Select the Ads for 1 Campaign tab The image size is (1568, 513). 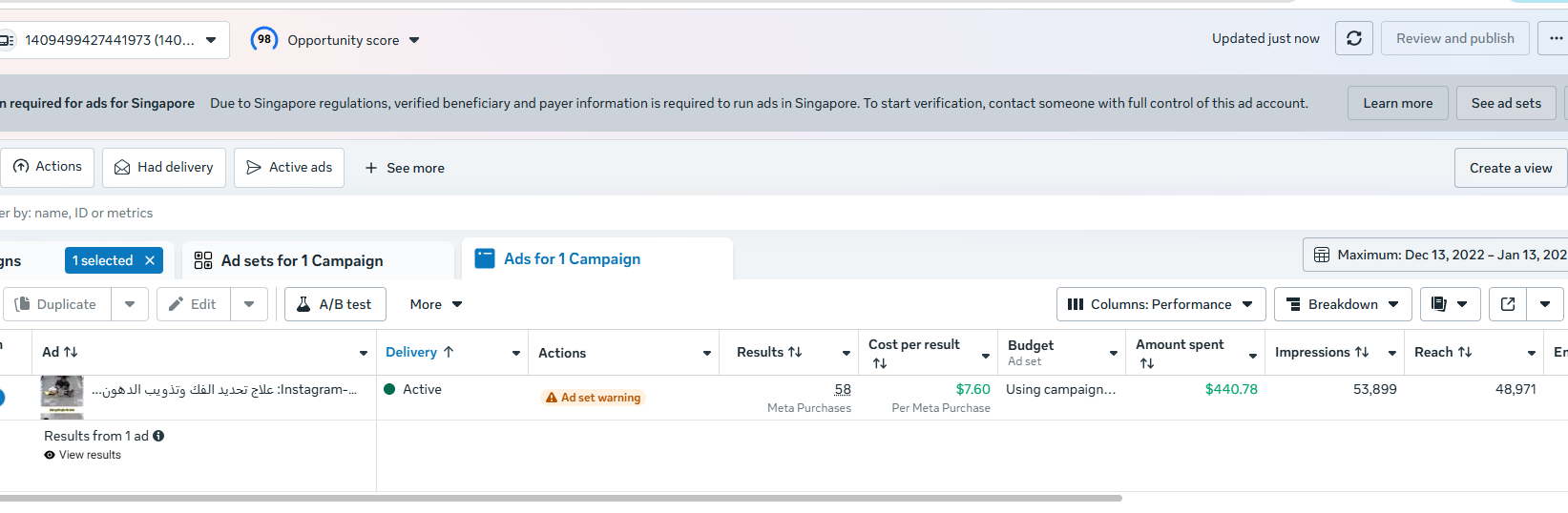tap(572, 258)
